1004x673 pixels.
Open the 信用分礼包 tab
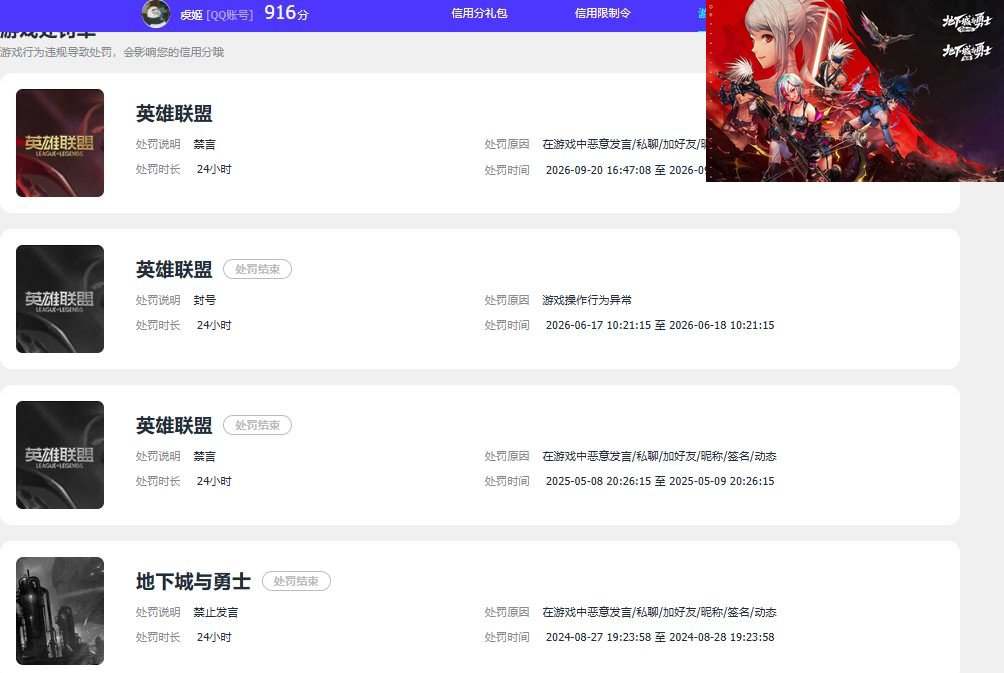479,13
